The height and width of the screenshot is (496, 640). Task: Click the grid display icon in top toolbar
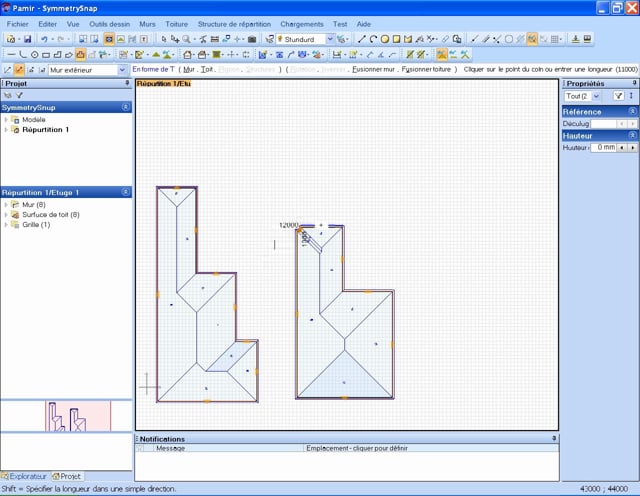coord(554,39)
